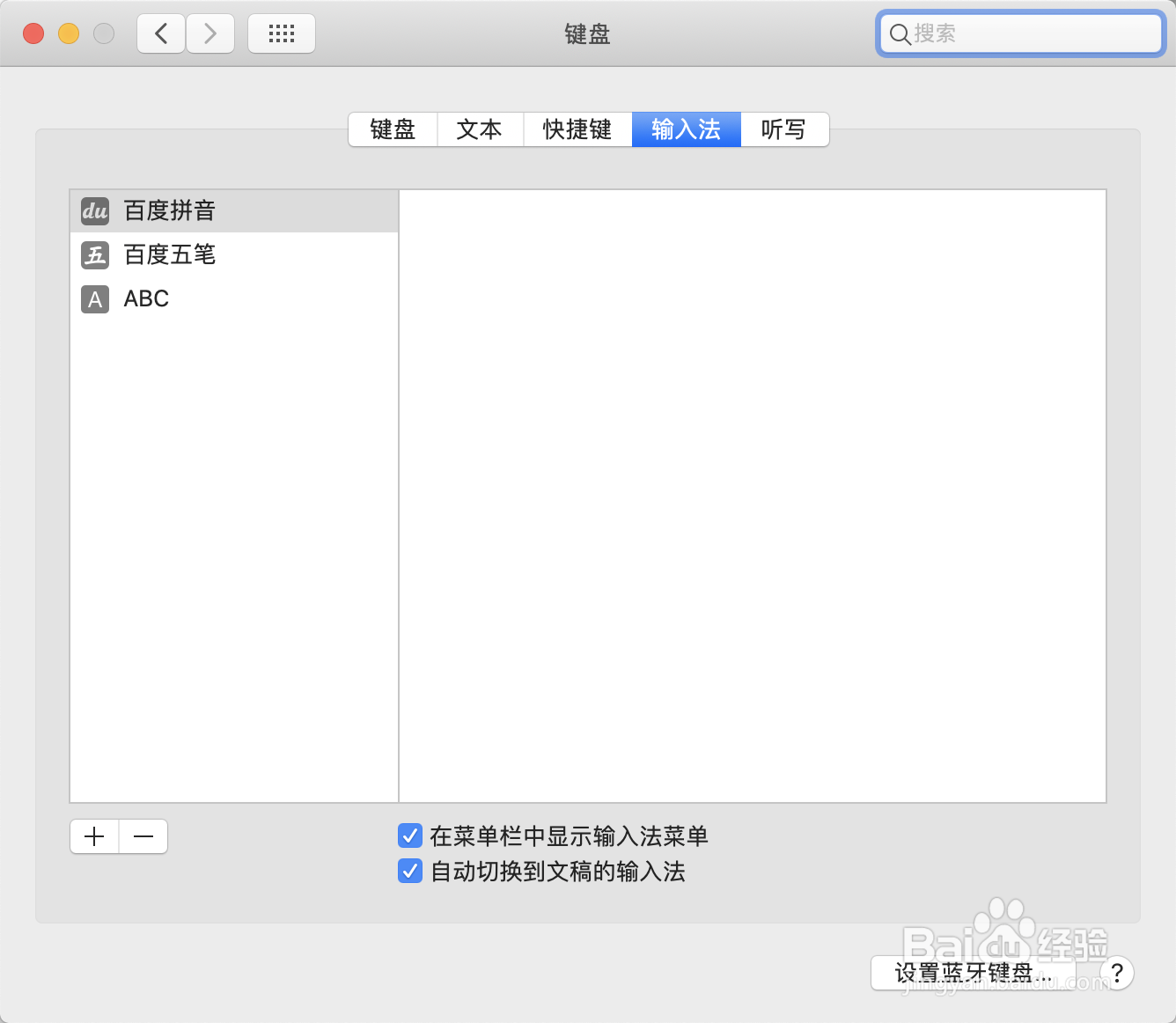Click the 百度五笔 五 icon
Image resolution: width=1176 pixels, height=1023 pixels.
coord(95,255)
